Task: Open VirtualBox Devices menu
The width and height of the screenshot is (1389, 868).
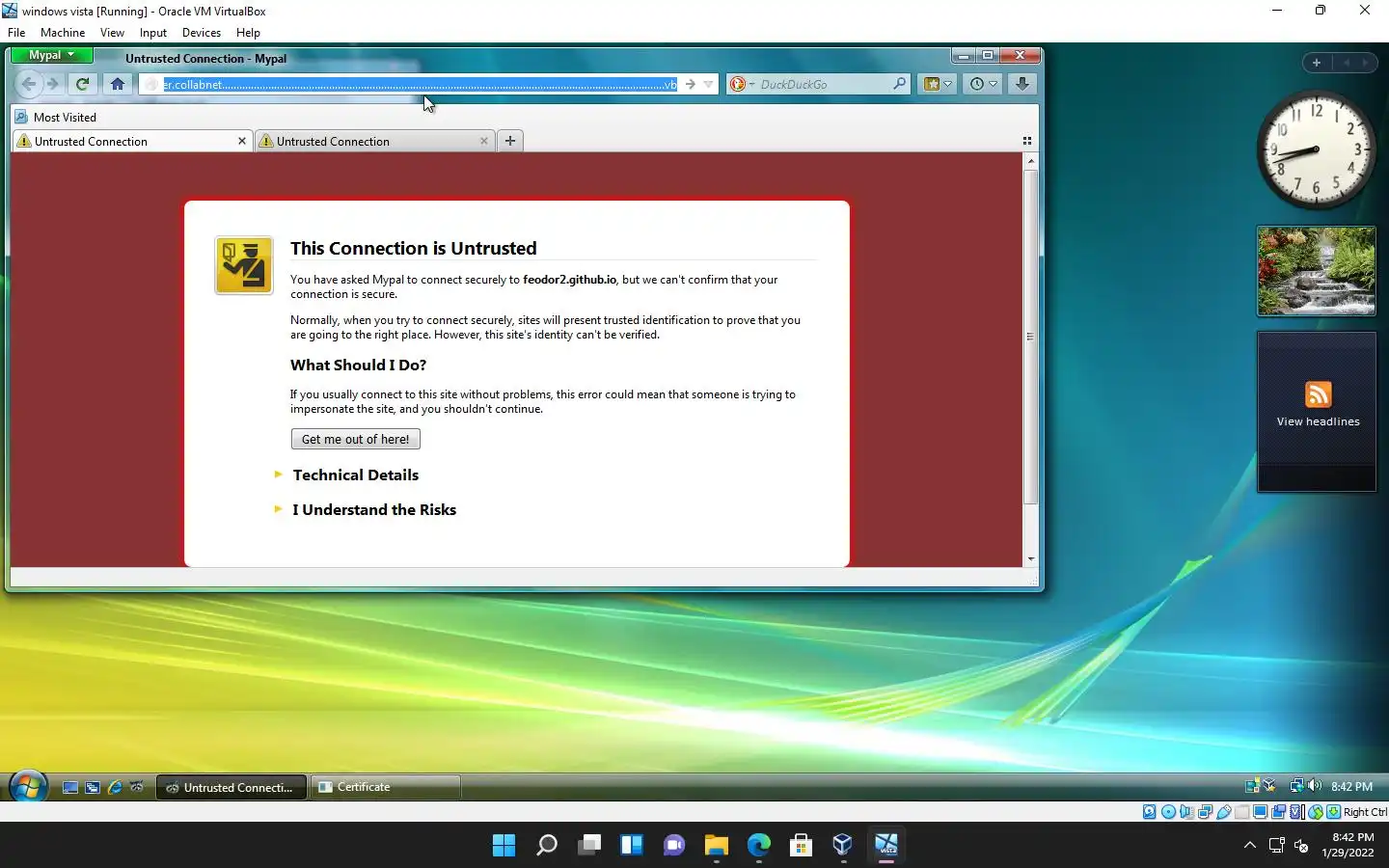Action: click(x=201, y=32)
